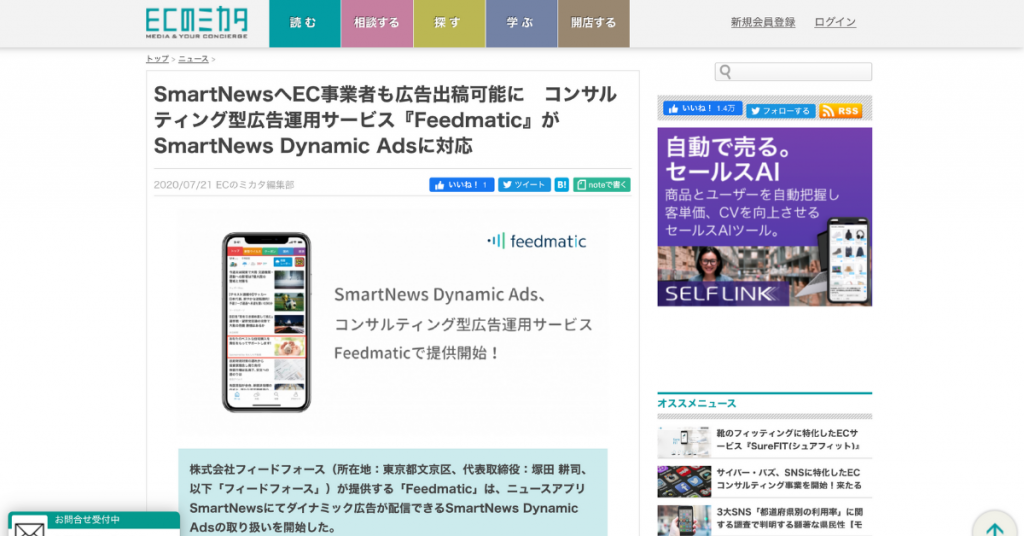Click the SureFIT news thumbnail
Image resolution: width=1024 pixels, height=536 pixels.
pyautogui.click(x=684, y=442)
